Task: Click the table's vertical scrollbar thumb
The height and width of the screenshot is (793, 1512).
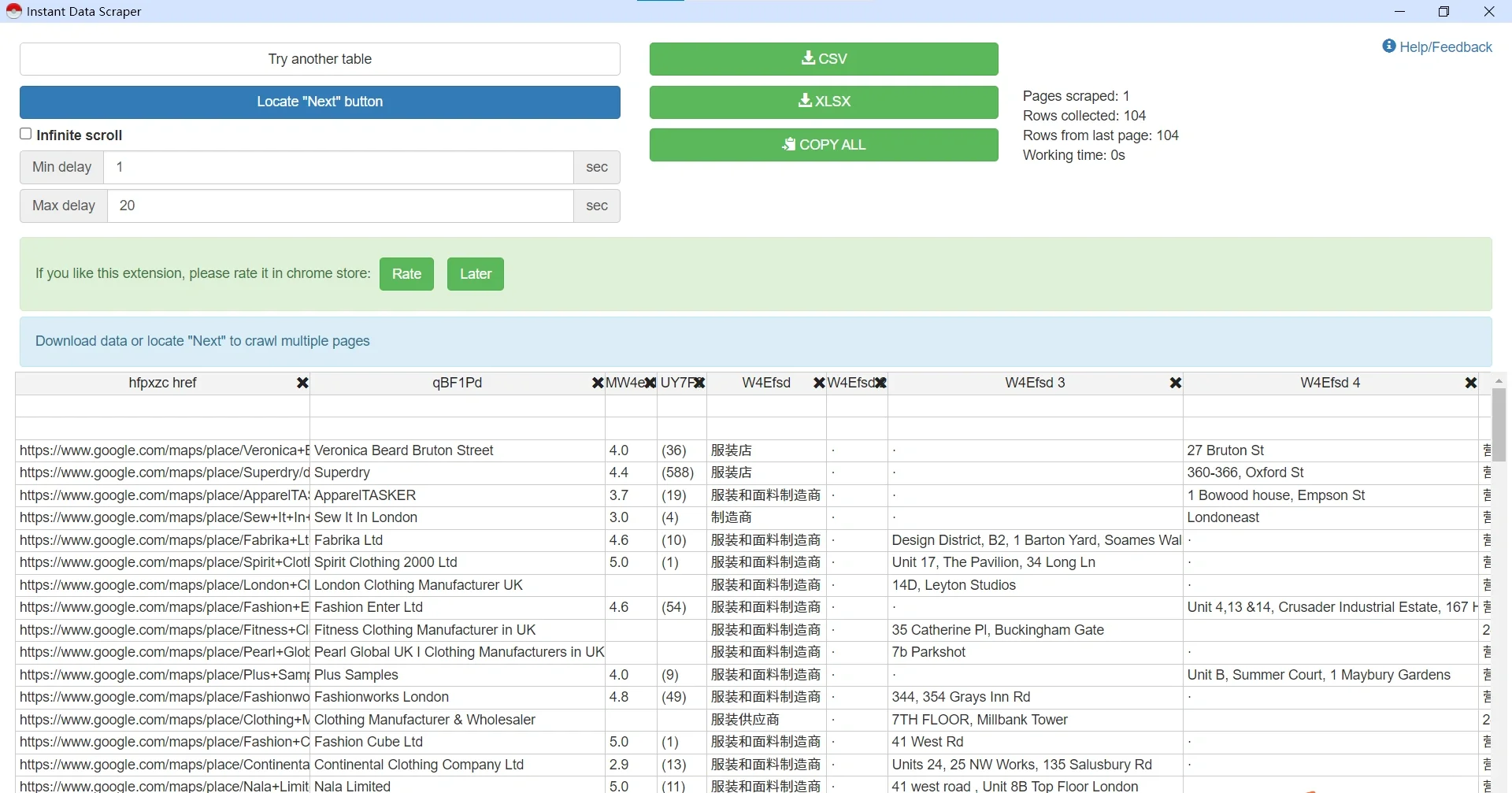Action: [x=1499, y=424]
